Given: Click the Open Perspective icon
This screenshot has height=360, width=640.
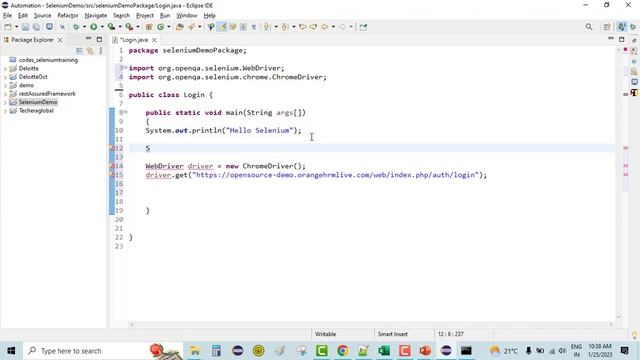Looking at the screenshot, I should [x=607, y=27].
